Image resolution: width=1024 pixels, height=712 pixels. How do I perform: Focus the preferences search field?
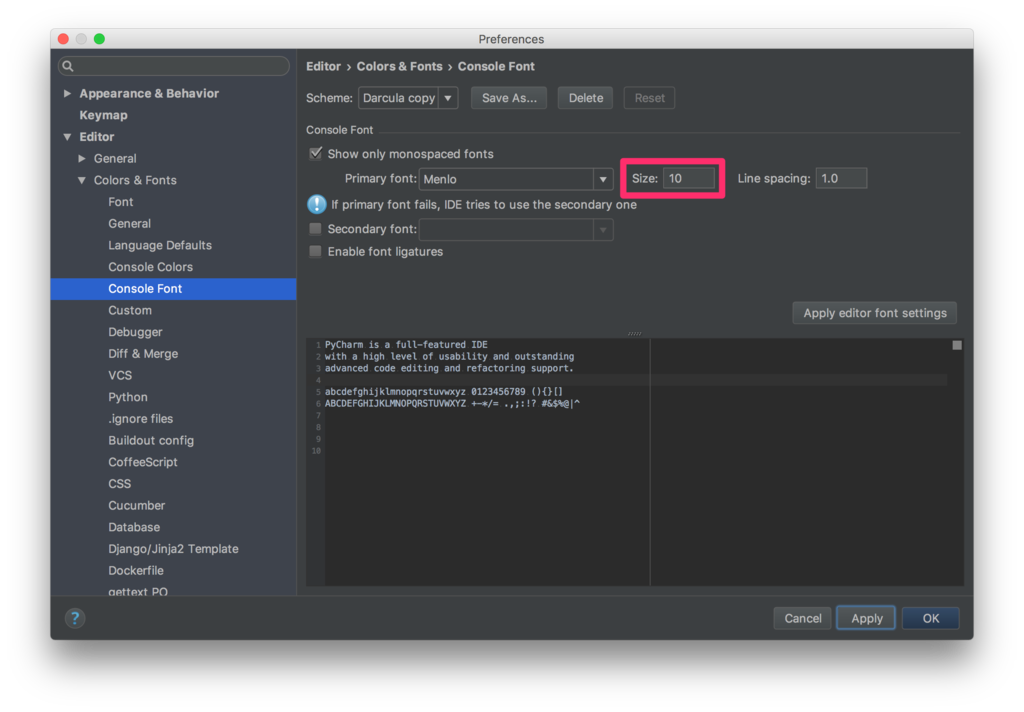174,66
